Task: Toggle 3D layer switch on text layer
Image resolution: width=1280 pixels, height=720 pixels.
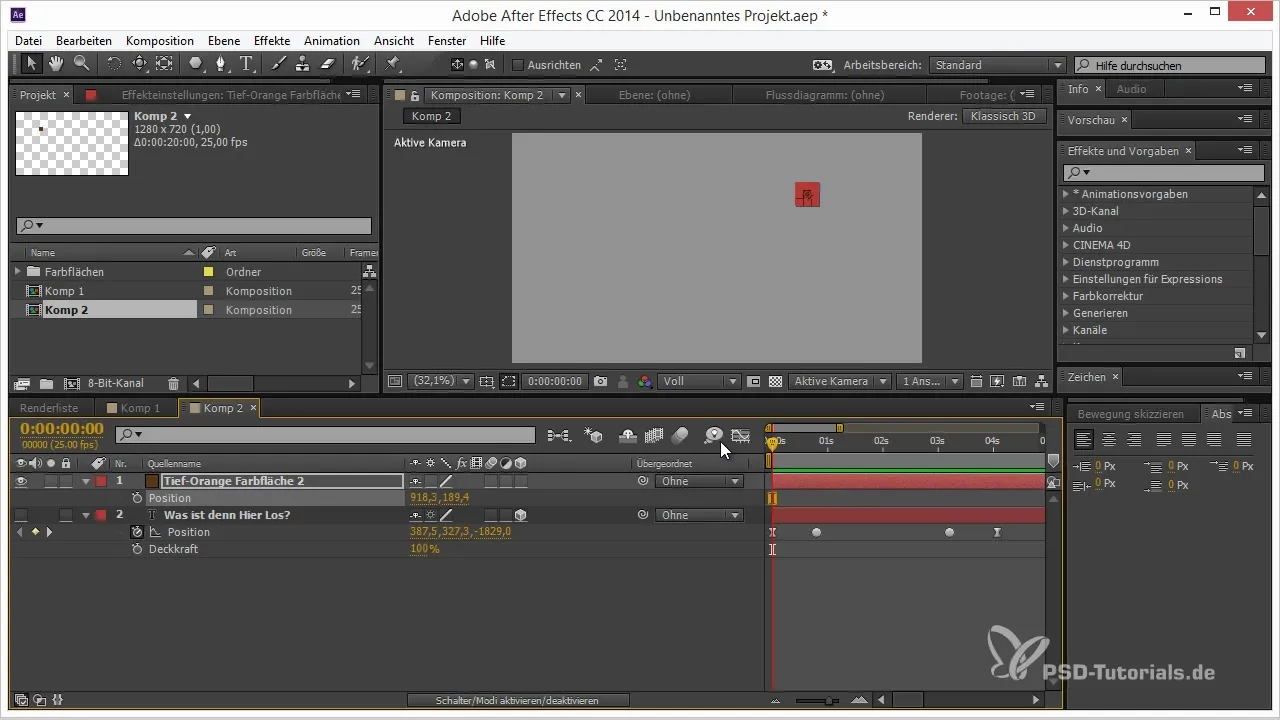Action: [521, 515]
